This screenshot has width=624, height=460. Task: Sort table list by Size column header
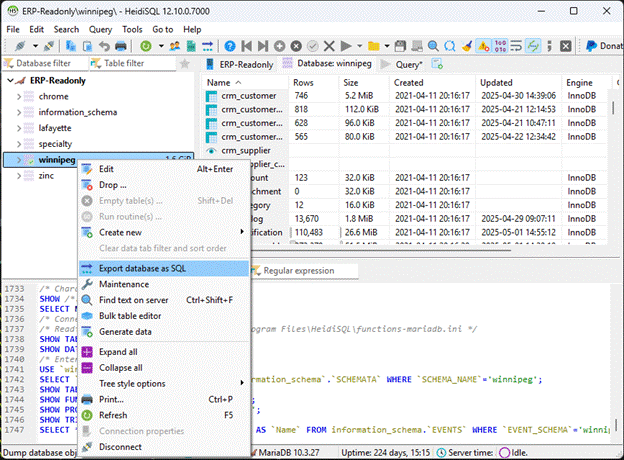point(364,82)
